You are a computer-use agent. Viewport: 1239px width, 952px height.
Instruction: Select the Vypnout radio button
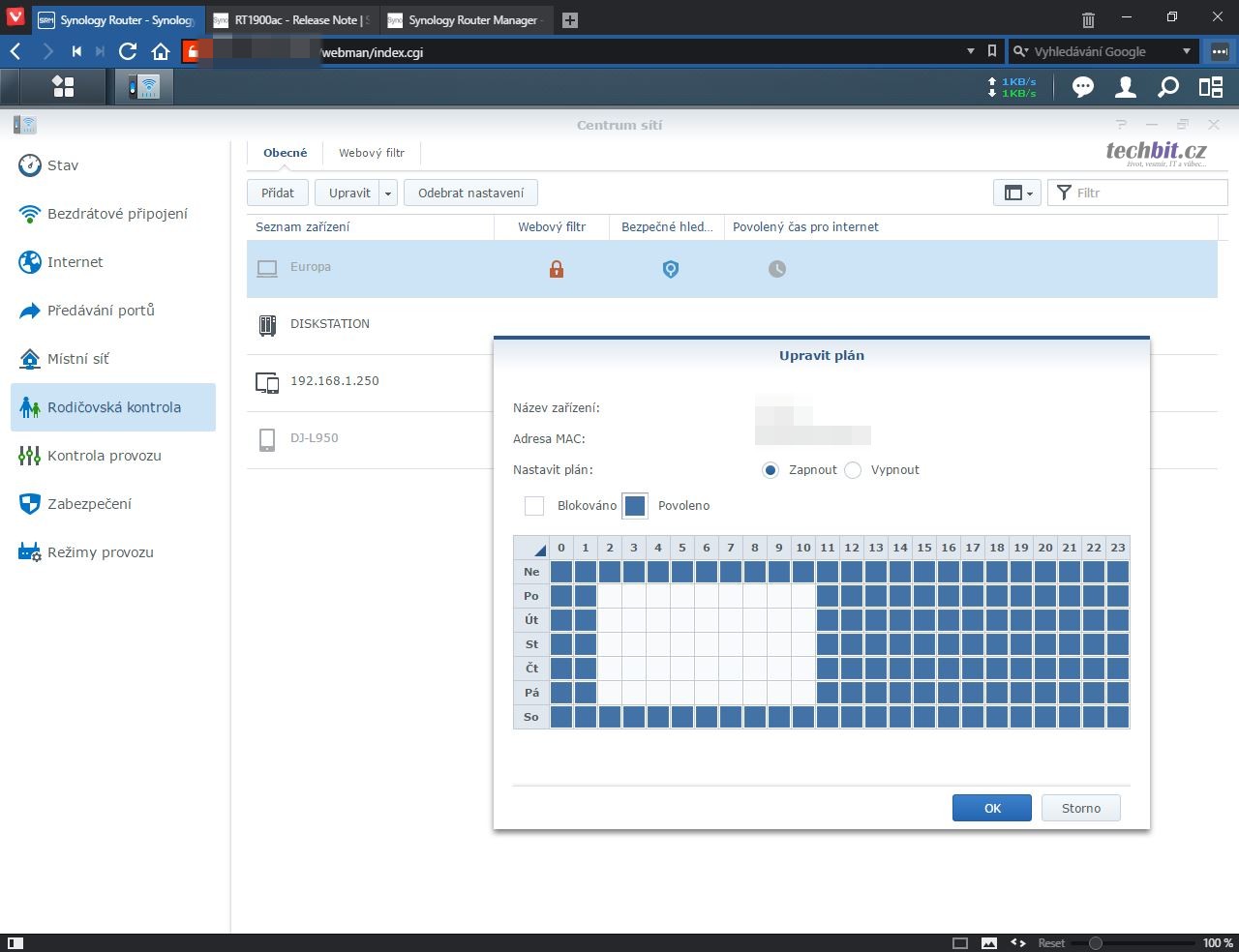click(853, 470)
